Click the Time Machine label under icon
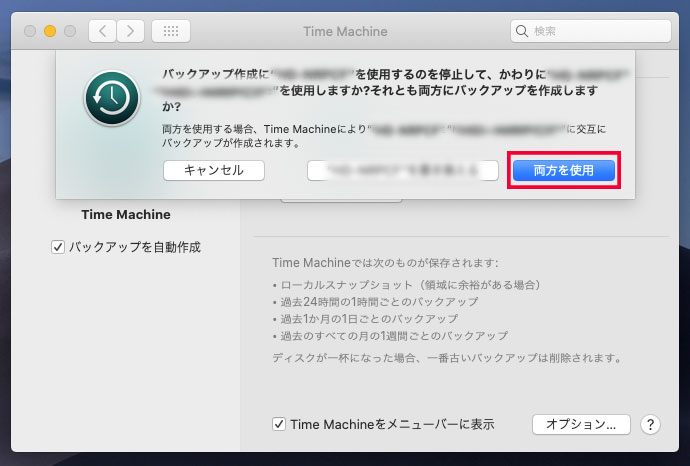Image resolution: width=690 pixels, height=466 pixels. coord(126,215)
